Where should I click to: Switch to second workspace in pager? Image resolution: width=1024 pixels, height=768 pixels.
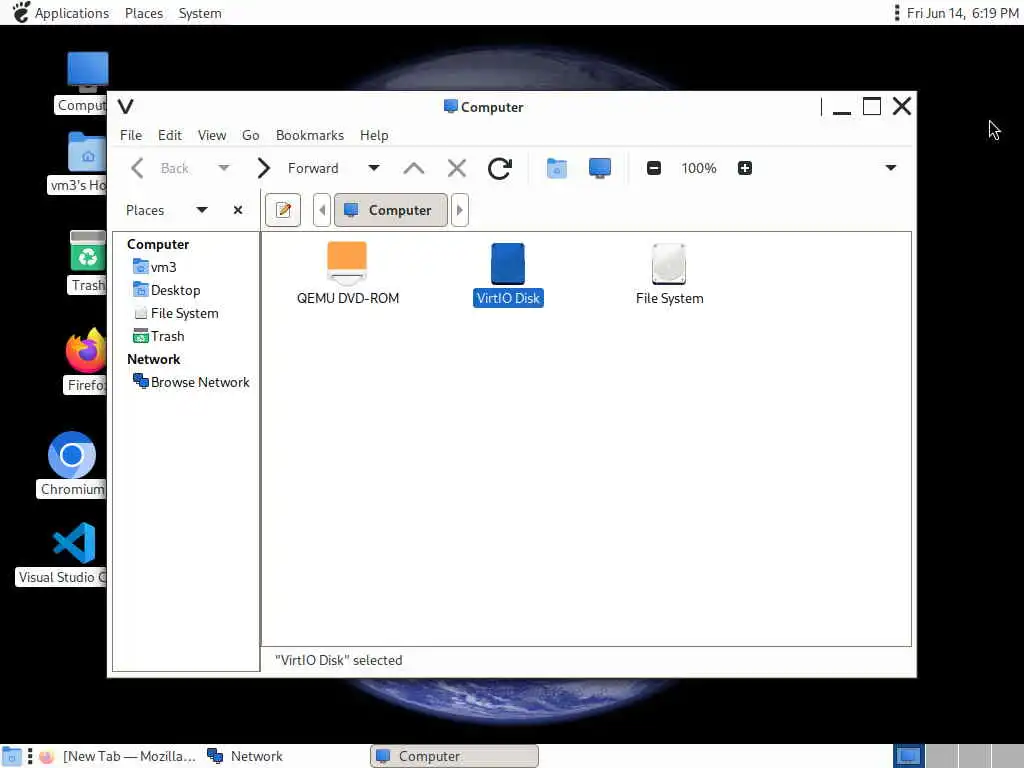(941, 756)
